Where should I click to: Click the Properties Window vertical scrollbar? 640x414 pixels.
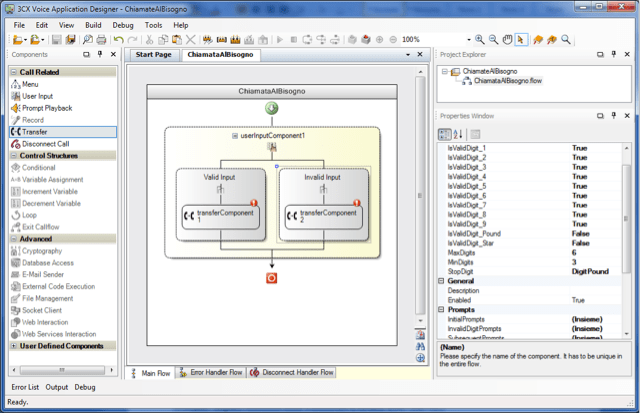tap(627, 218)
